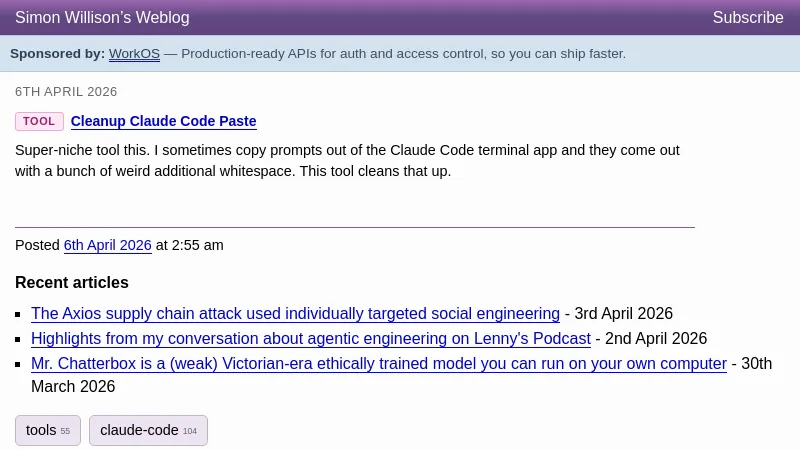Viewport: 800px width, 450px height.
Task: Click the word 'Posted' above Recent articles
Action: [37, 245]
